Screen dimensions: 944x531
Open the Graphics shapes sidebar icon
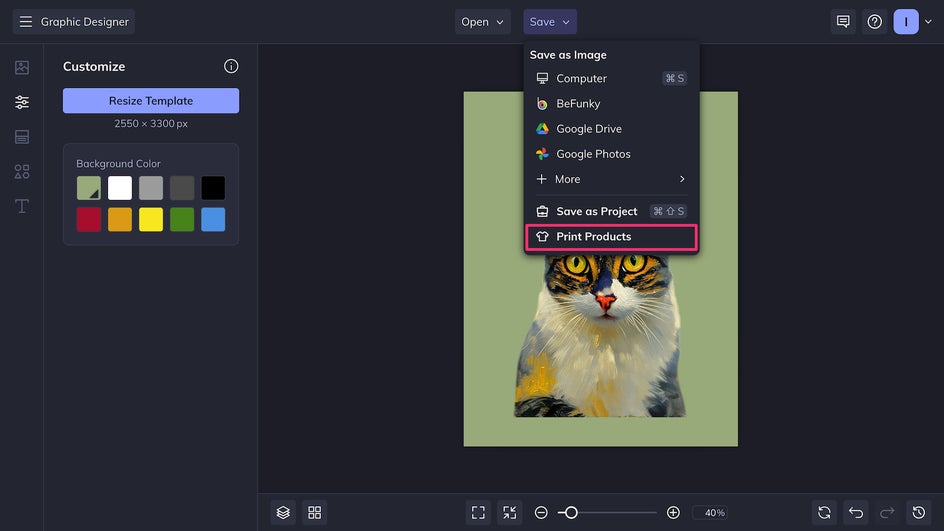(22, 172)
